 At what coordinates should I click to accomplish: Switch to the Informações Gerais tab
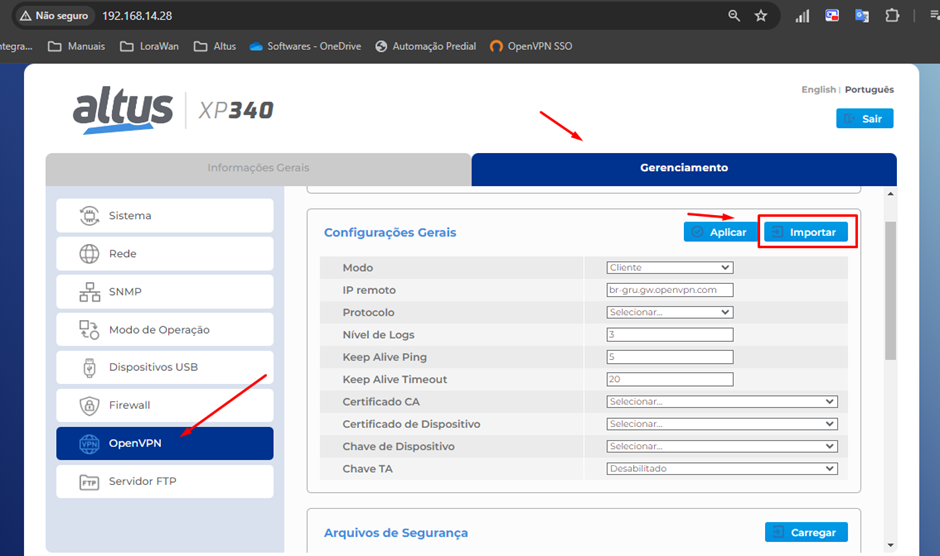tap(258, 168)
